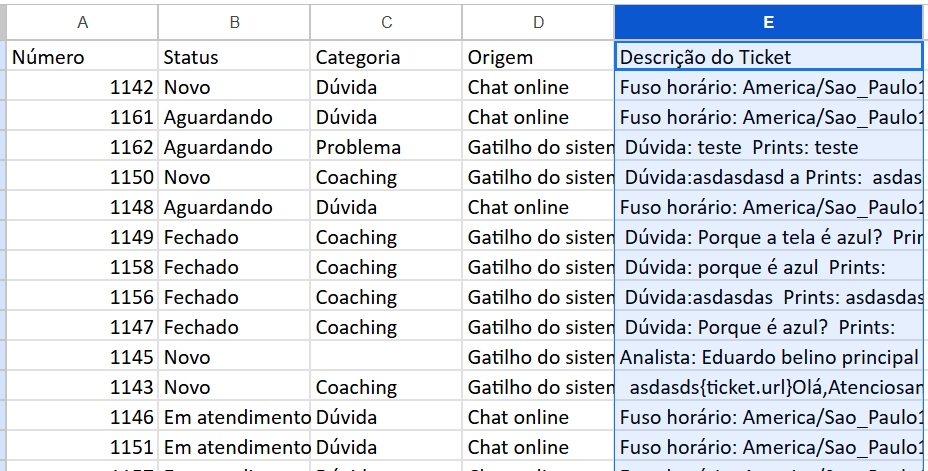Select 'Em atendimento' status for ticket 1146
This screenshot has height=471, width=928.
(x=234, y=417)
